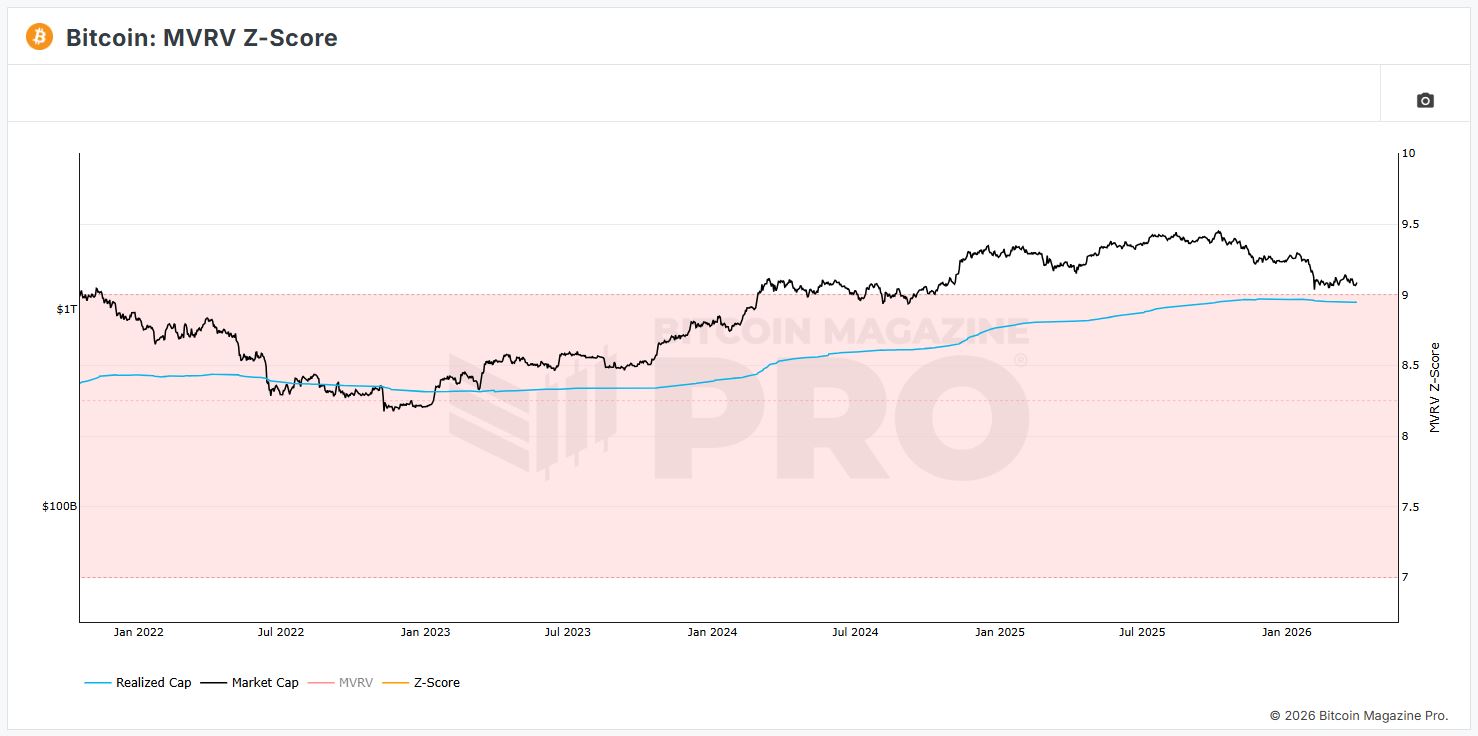Click the Jan 2025 x-axis label
Viewport: 1478px width, 736px height.
(999, 632)
